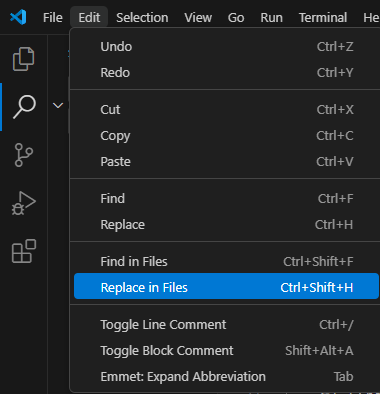Screen dimensions: 380x394
Task: Open the Run menu
Action: pos(271,17)
